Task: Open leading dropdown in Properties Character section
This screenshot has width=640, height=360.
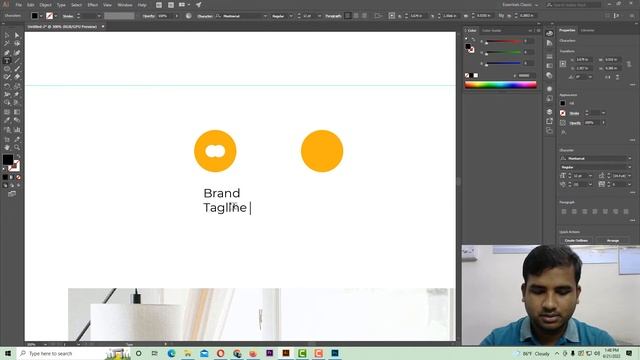Action: coord(629,176)
